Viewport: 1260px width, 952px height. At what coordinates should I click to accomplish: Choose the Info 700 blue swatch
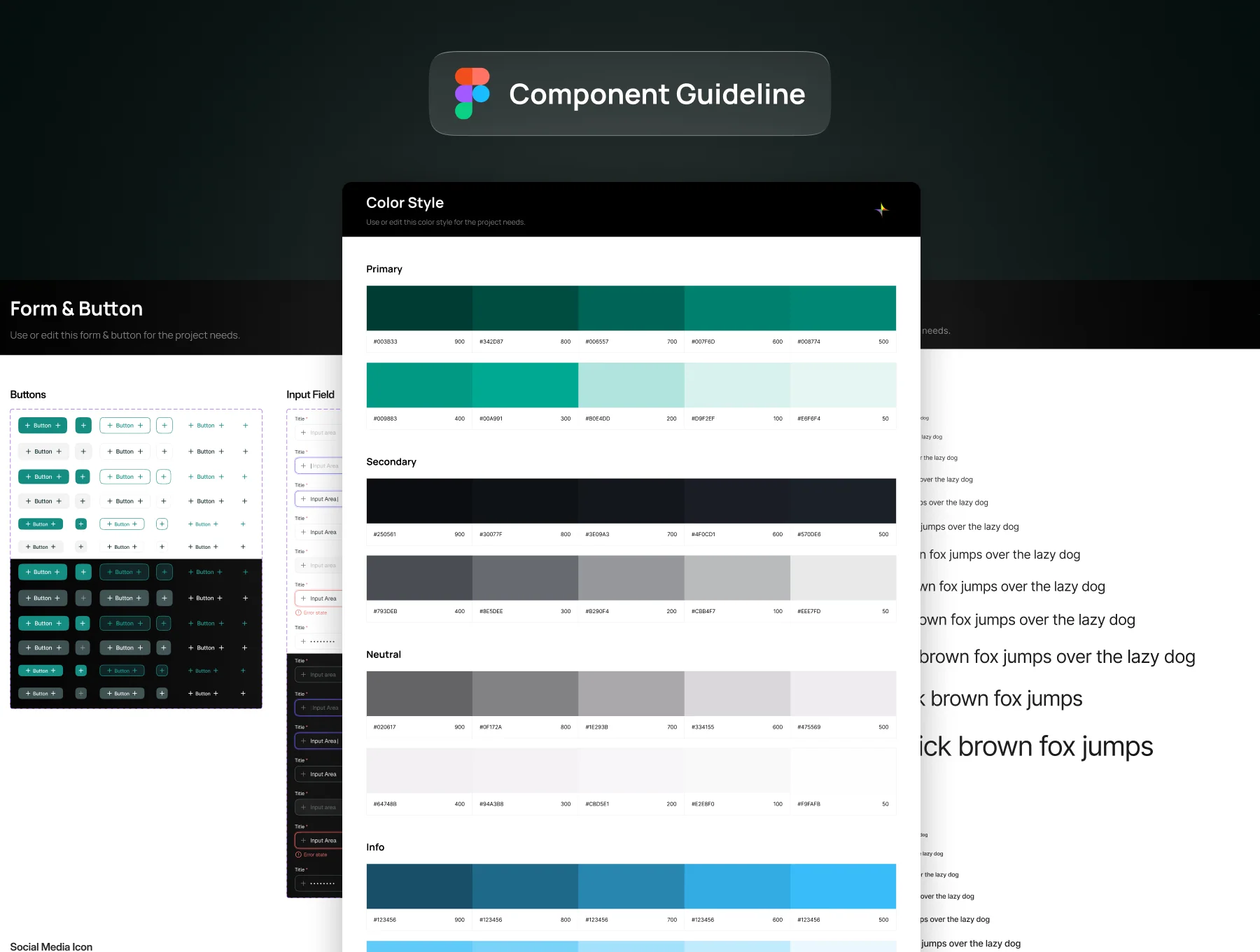point(631,886)
